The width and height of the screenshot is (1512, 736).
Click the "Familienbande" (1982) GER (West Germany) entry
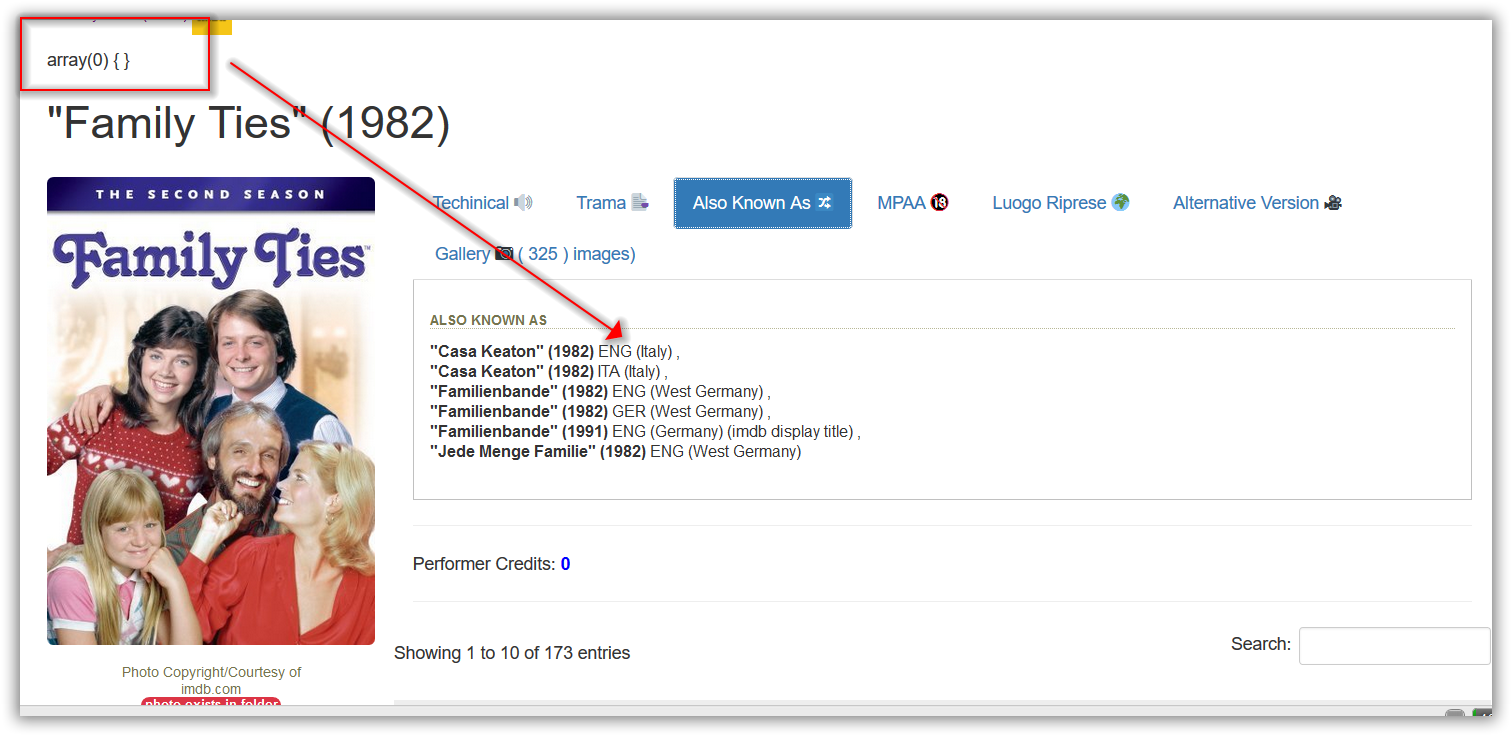600,412
